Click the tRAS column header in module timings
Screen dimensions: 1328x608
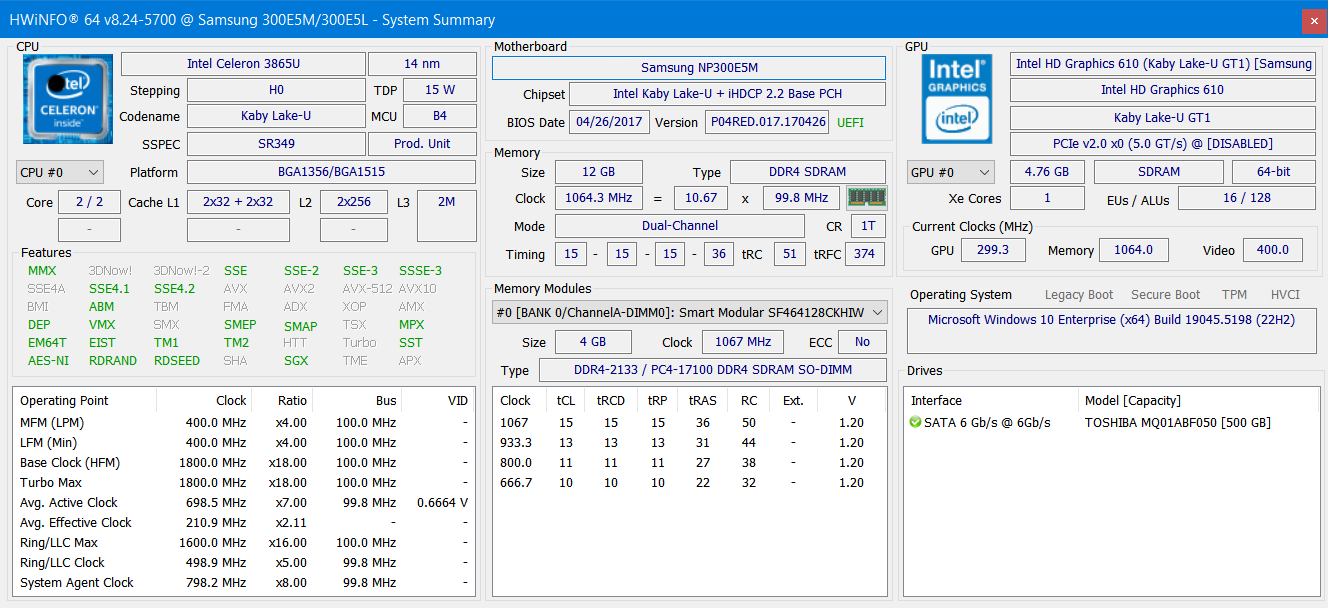tap(703, 401)
